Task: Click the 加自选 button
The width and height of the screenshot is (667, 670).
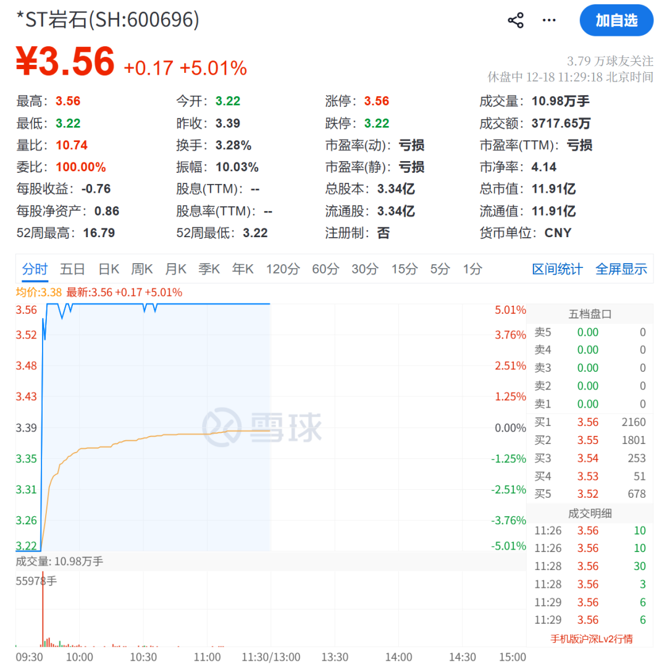Action: coord(615,20)
